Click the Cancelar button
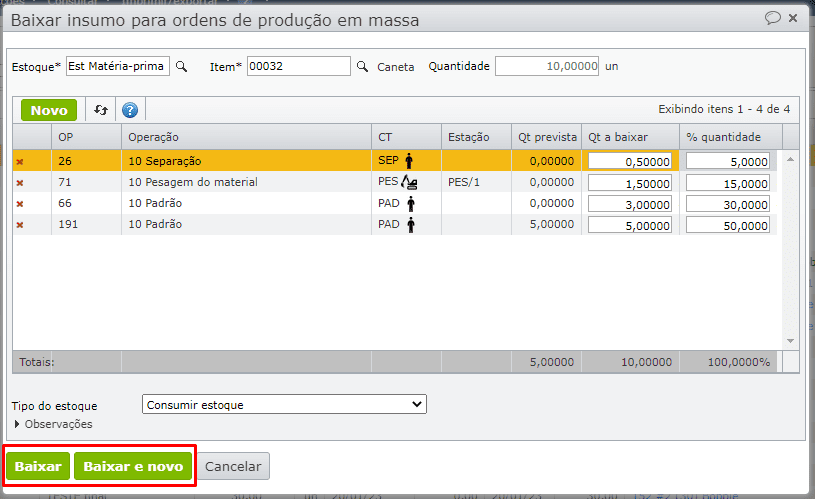This screenshot has width=815, height=499. tap(233, 466)
